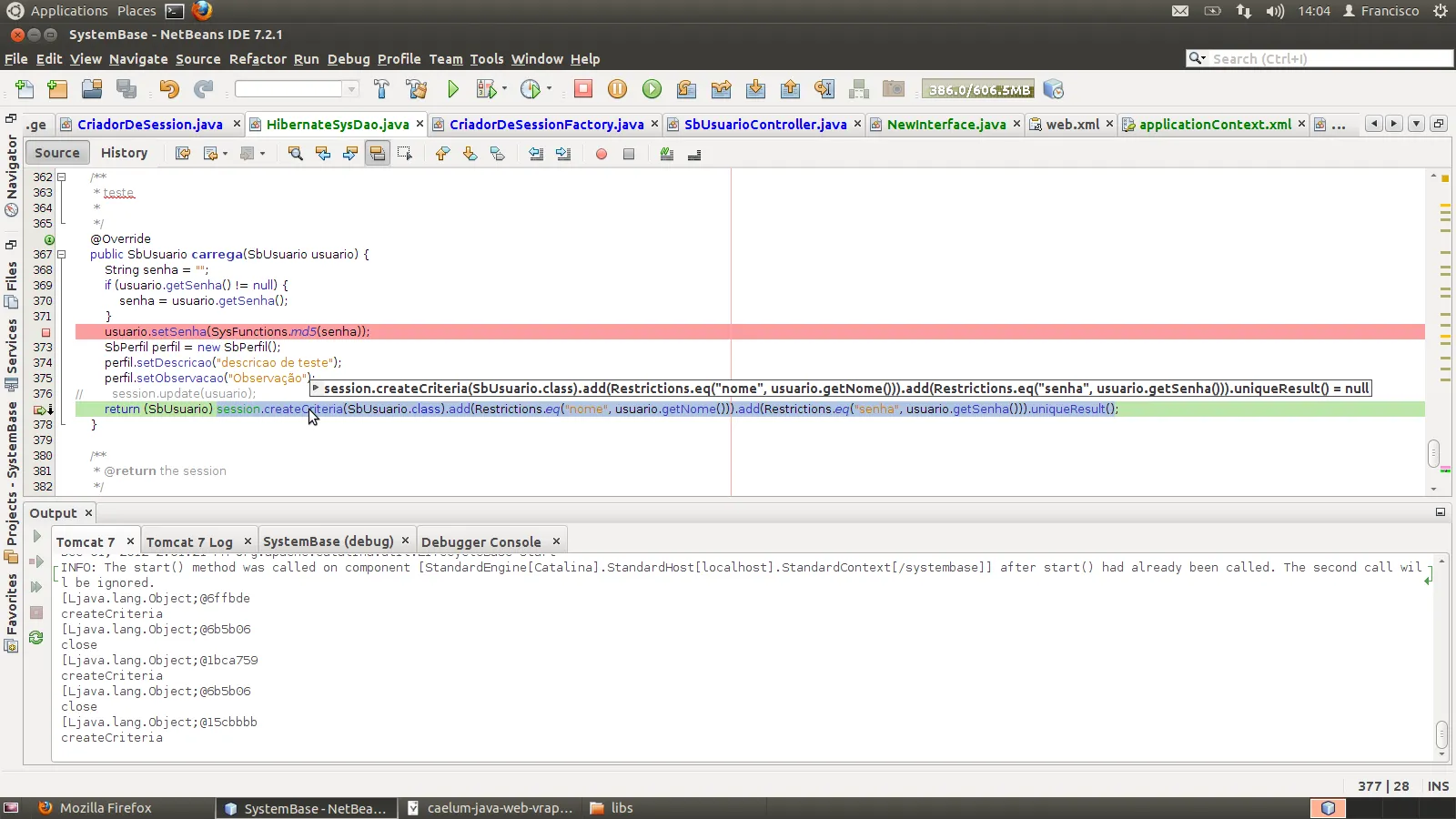Switch editor to History view
The image size is (1456, 819).
tap(124, 153)
